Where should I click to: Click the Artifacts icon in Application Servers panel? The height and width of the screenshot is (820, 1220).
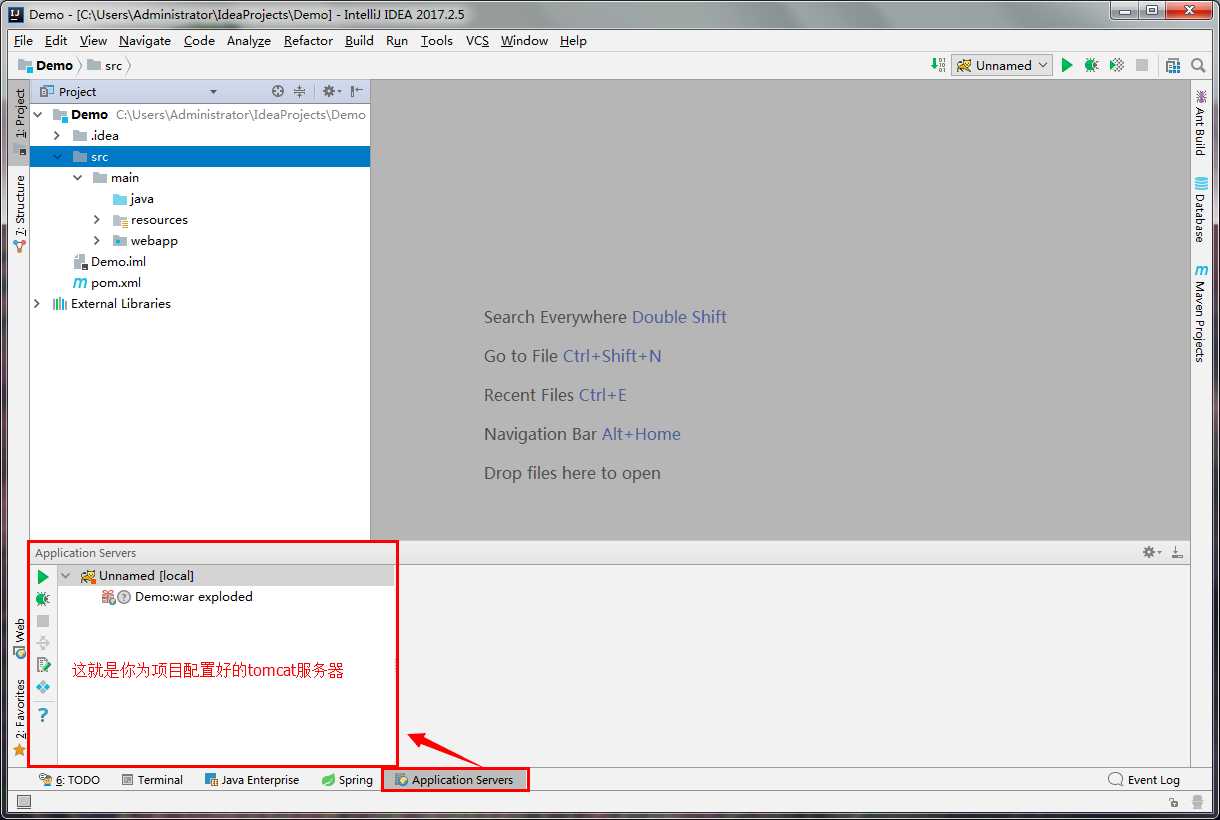pos(43,688)
